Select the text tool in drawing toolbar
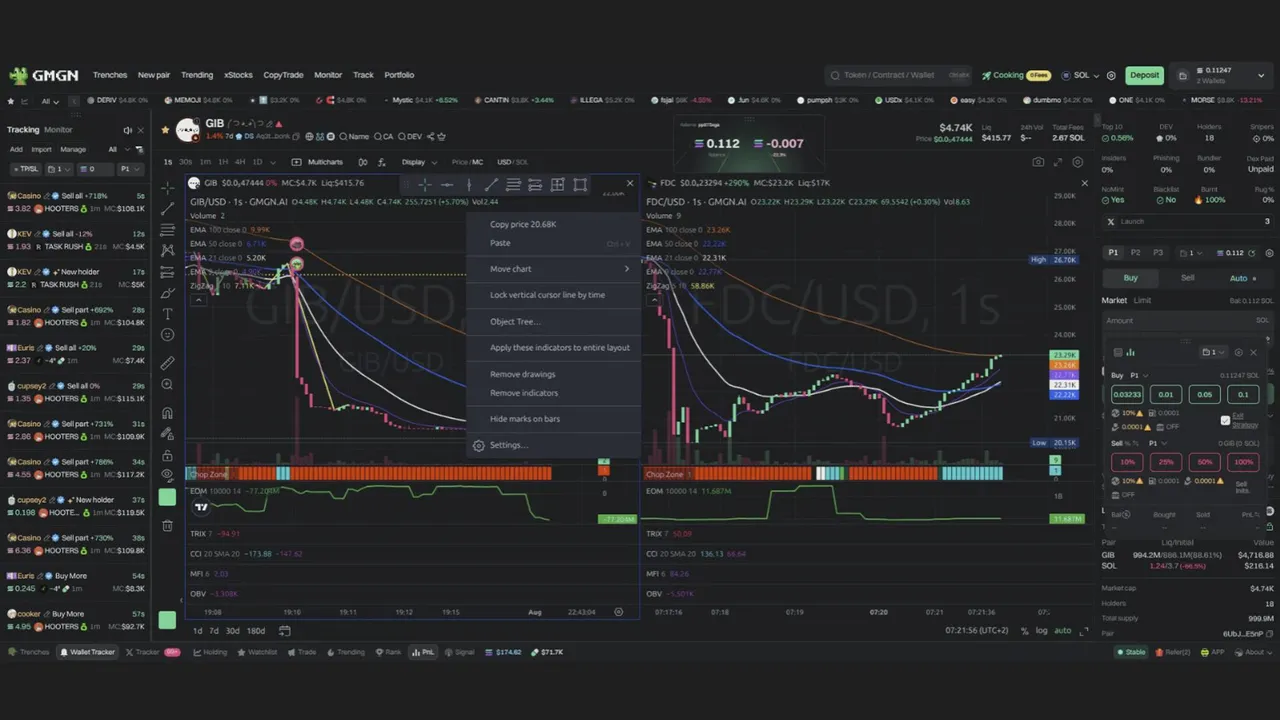1280x720 pixels. [x=167, y=313]
